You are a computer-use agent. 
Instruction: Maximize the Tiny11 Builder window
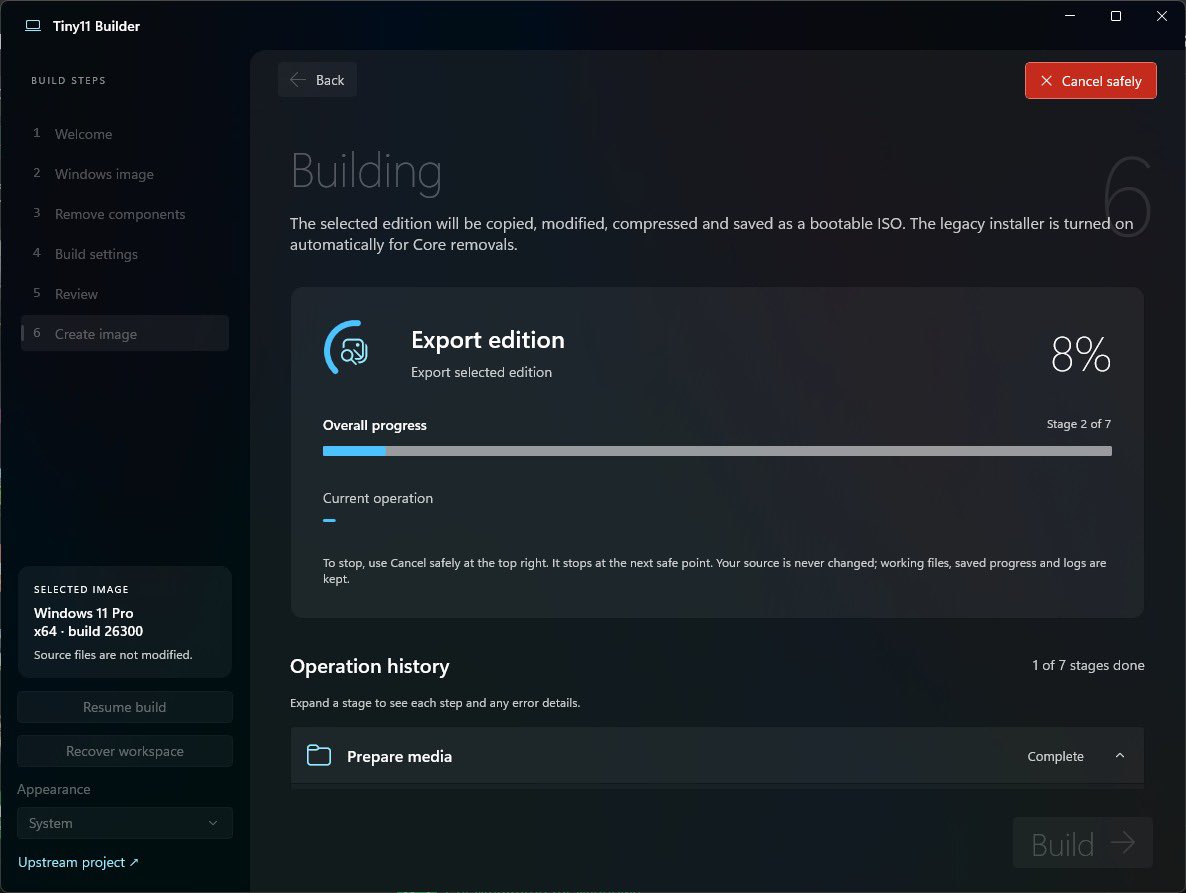coord(1116,16)
